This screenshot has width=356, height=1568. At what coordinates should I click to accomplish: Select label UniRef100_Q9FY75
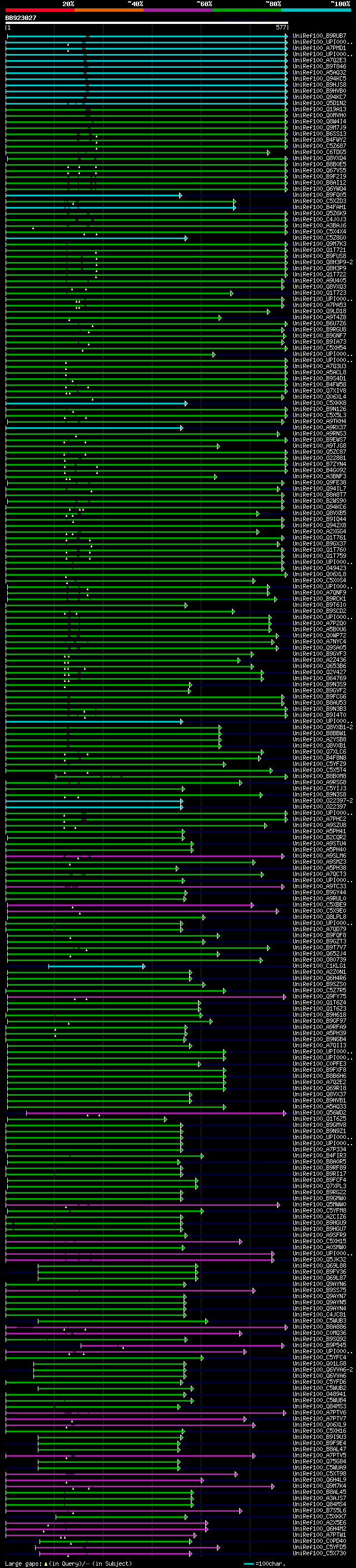tap(319, 996)
